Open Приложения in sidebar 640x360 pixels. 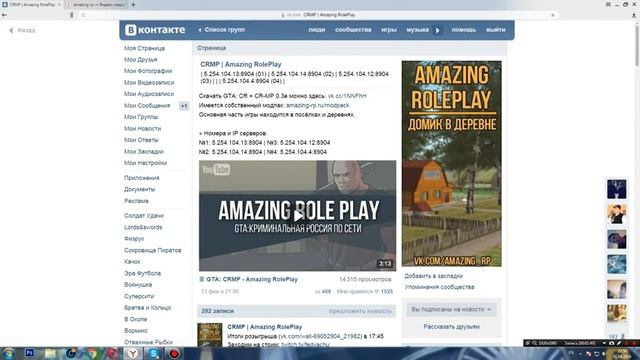pyautogui.click(x=142, y=178)
